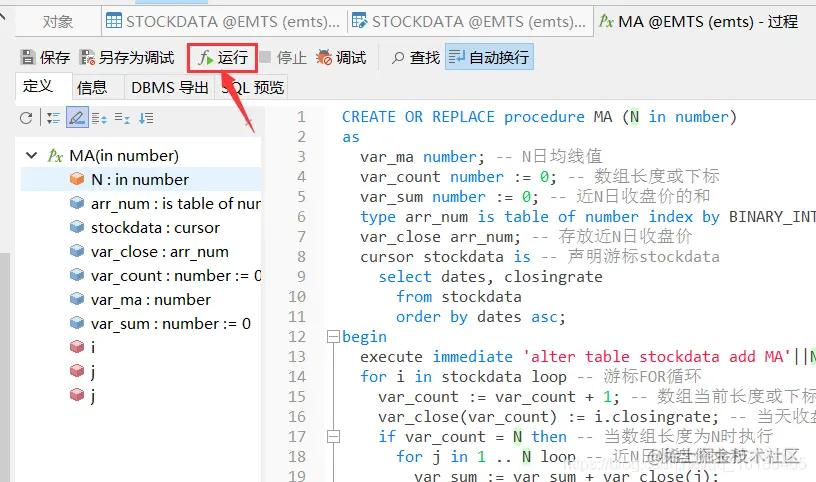Click line number 1 in gutter
The width and height of the screenshot is (816, 482).
tap(301, 117)
